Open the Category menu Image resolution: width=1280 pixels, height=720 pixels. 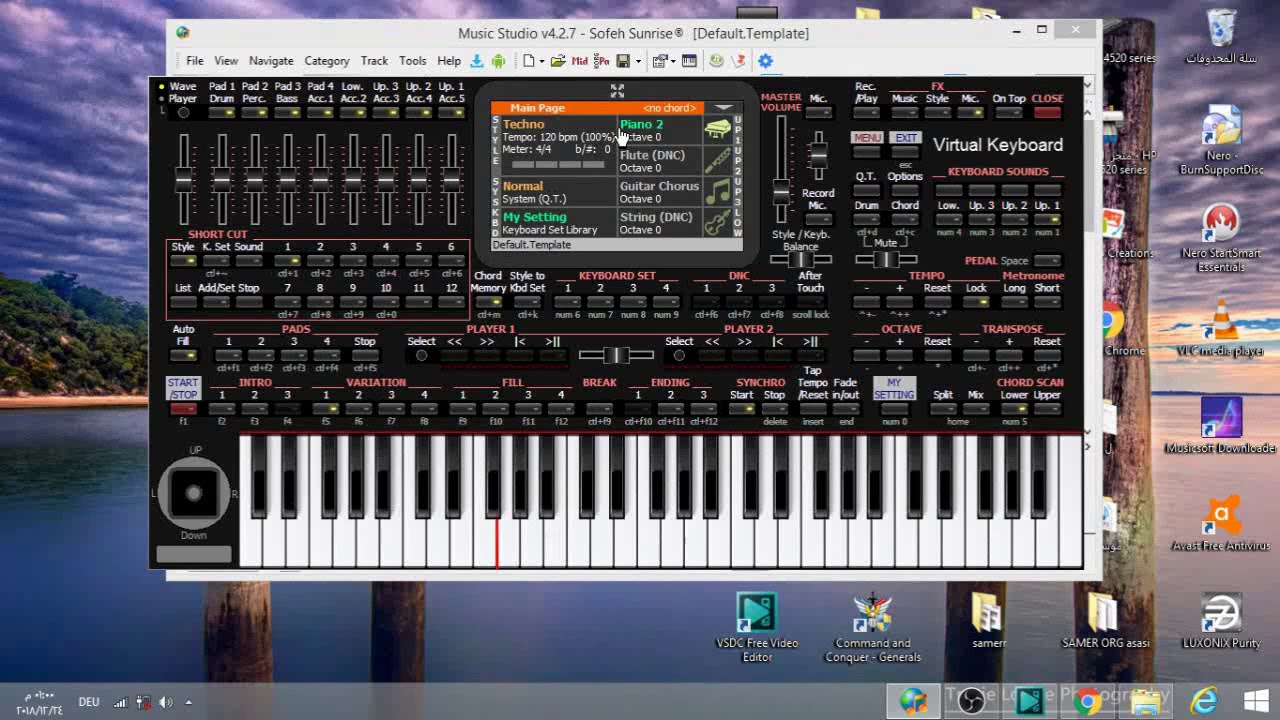327,61
